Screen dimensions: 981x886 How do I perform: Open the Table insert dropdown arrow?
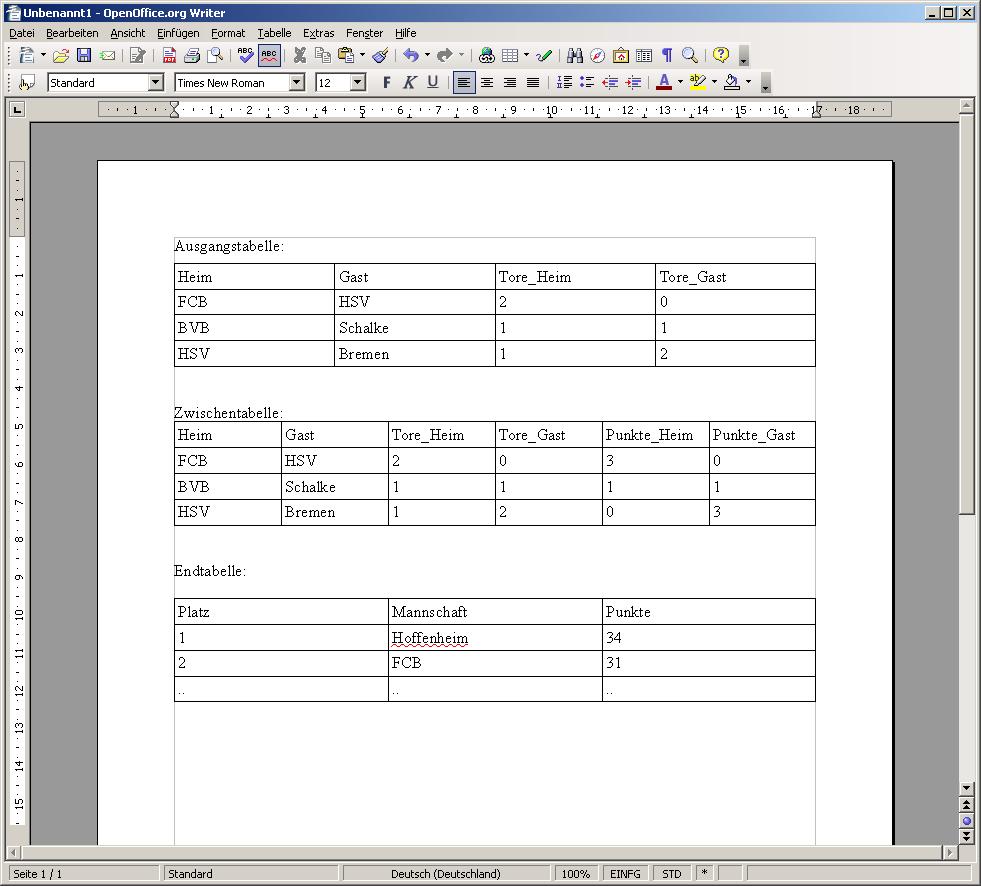(x=526, y=56)
